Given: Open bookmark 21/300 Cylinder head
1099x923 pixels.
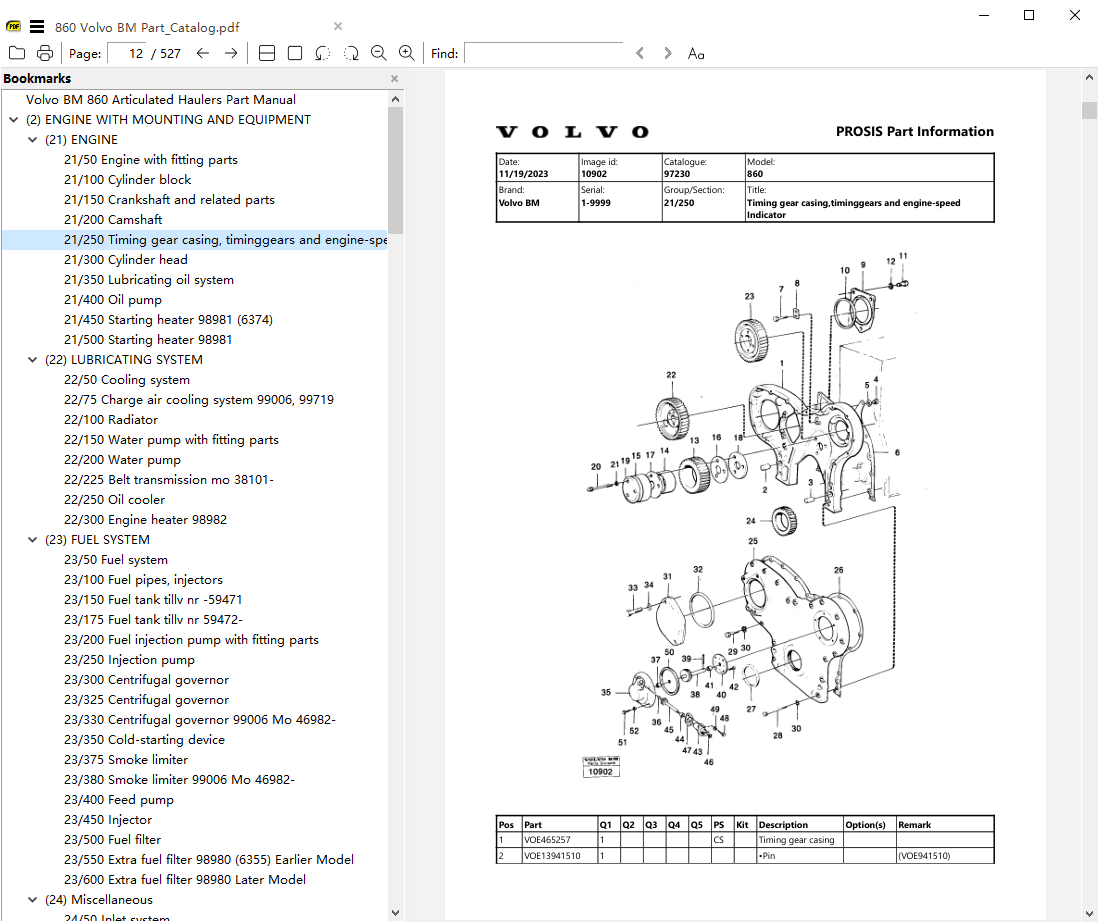Looking at the screenshot, I should [125, 260].
